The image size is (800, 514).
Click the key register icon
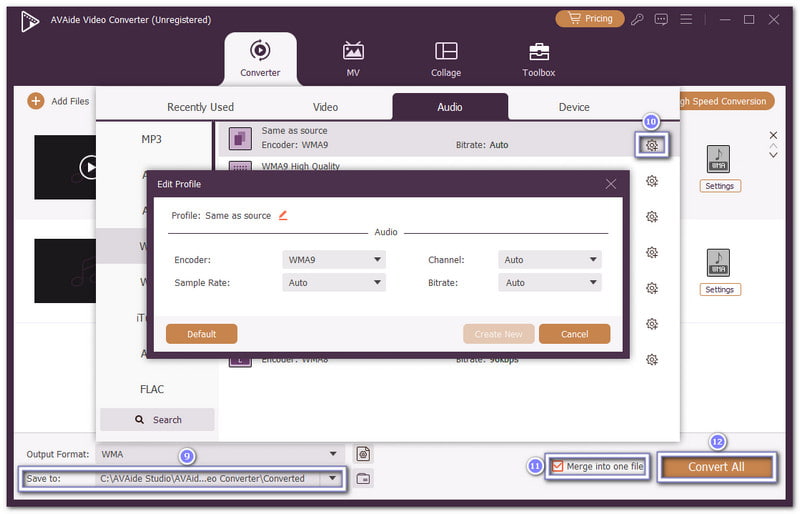tap(637, 19)
